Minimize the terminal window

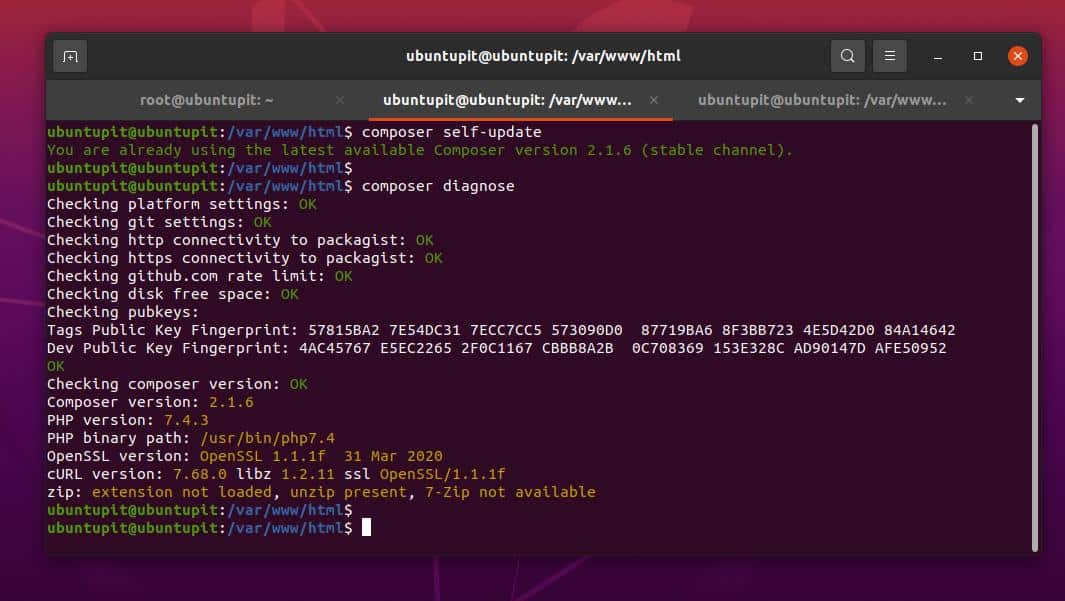point(937,56)
